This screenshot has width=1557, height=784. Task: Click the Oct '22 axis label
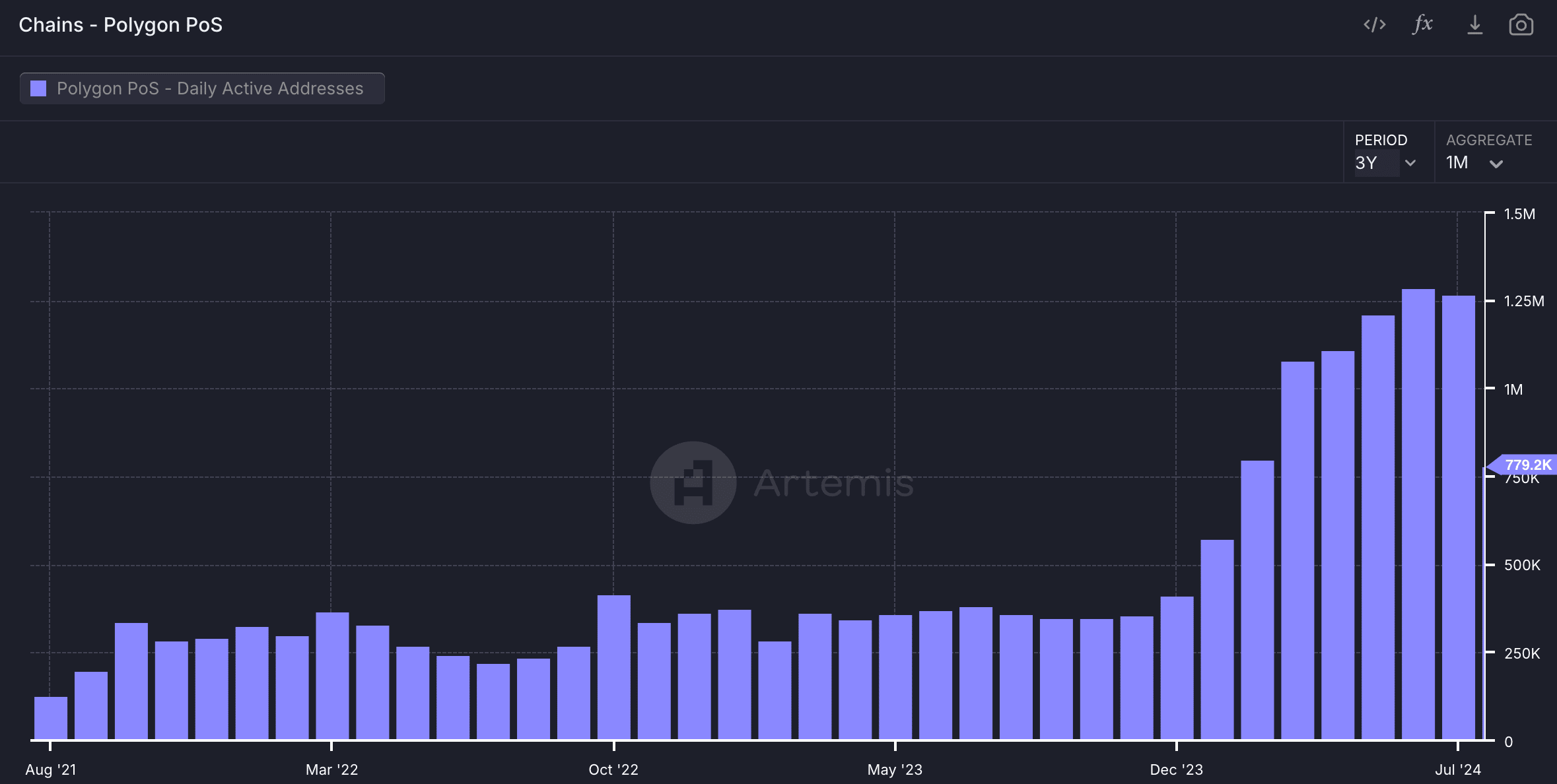pos(613,769)
